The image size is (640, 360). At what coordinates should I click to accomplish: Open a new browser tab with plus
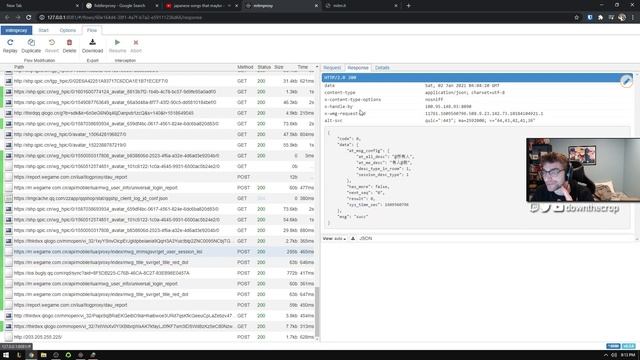tap(408, 6)
